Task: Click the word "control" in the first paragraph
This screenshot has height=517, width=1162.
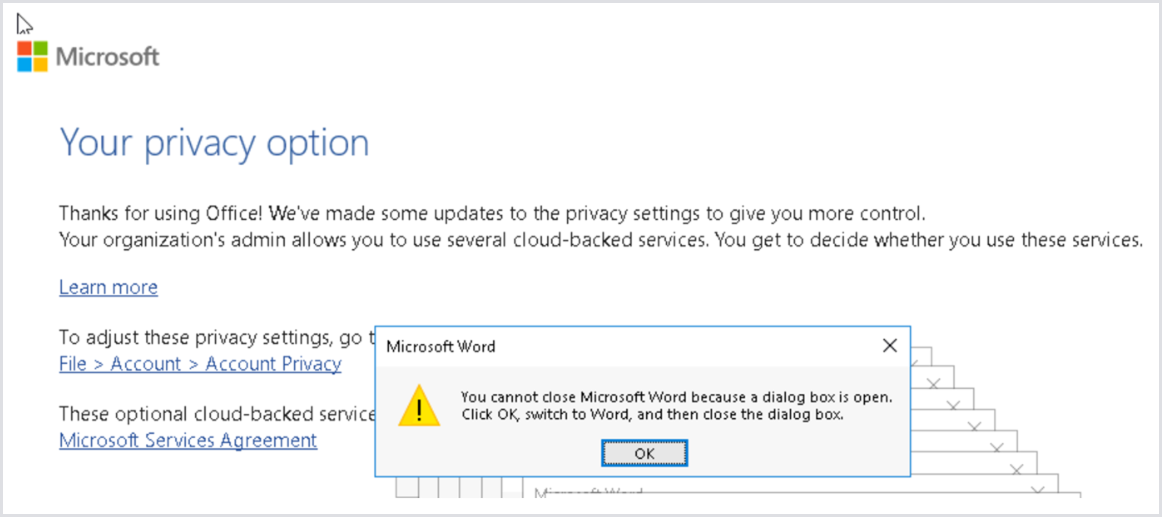Action: point(890,213)
